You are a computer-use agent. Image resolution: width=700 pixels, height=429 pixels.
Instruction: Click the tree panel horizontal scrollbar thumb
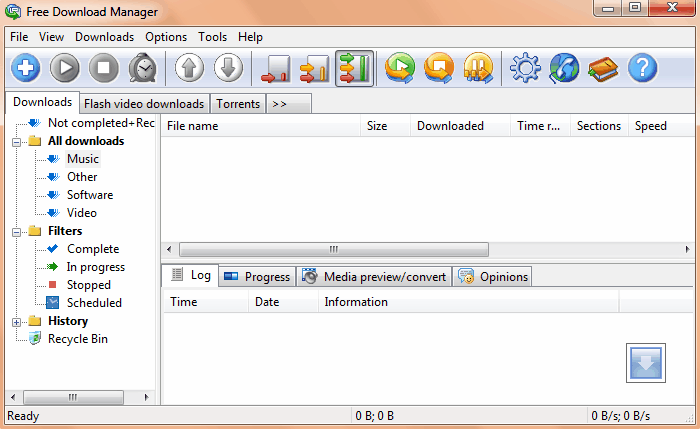pos(73,397)
